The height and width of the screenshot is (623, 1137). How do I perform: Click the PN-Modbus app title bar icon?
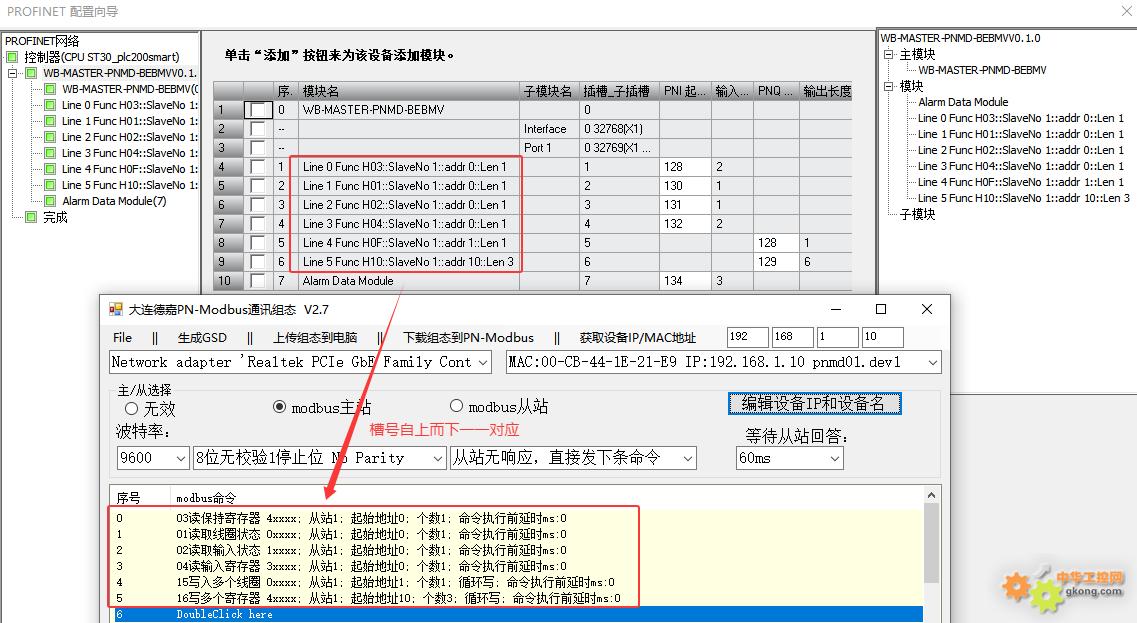pyautogui.click(x=116, y=310)
